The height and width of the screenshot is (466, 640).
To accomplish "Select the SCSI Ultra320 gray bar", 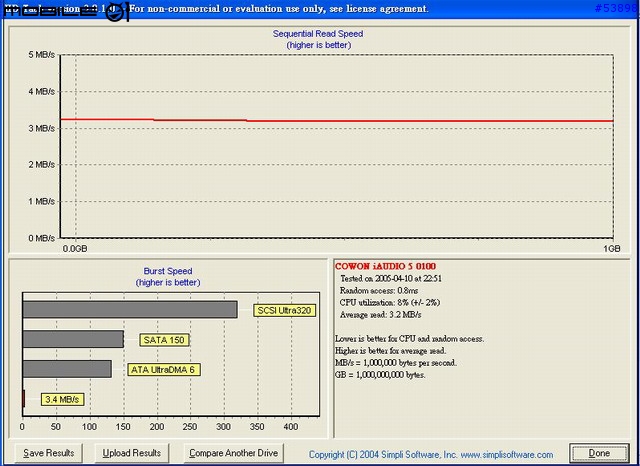I will point(130,310).
